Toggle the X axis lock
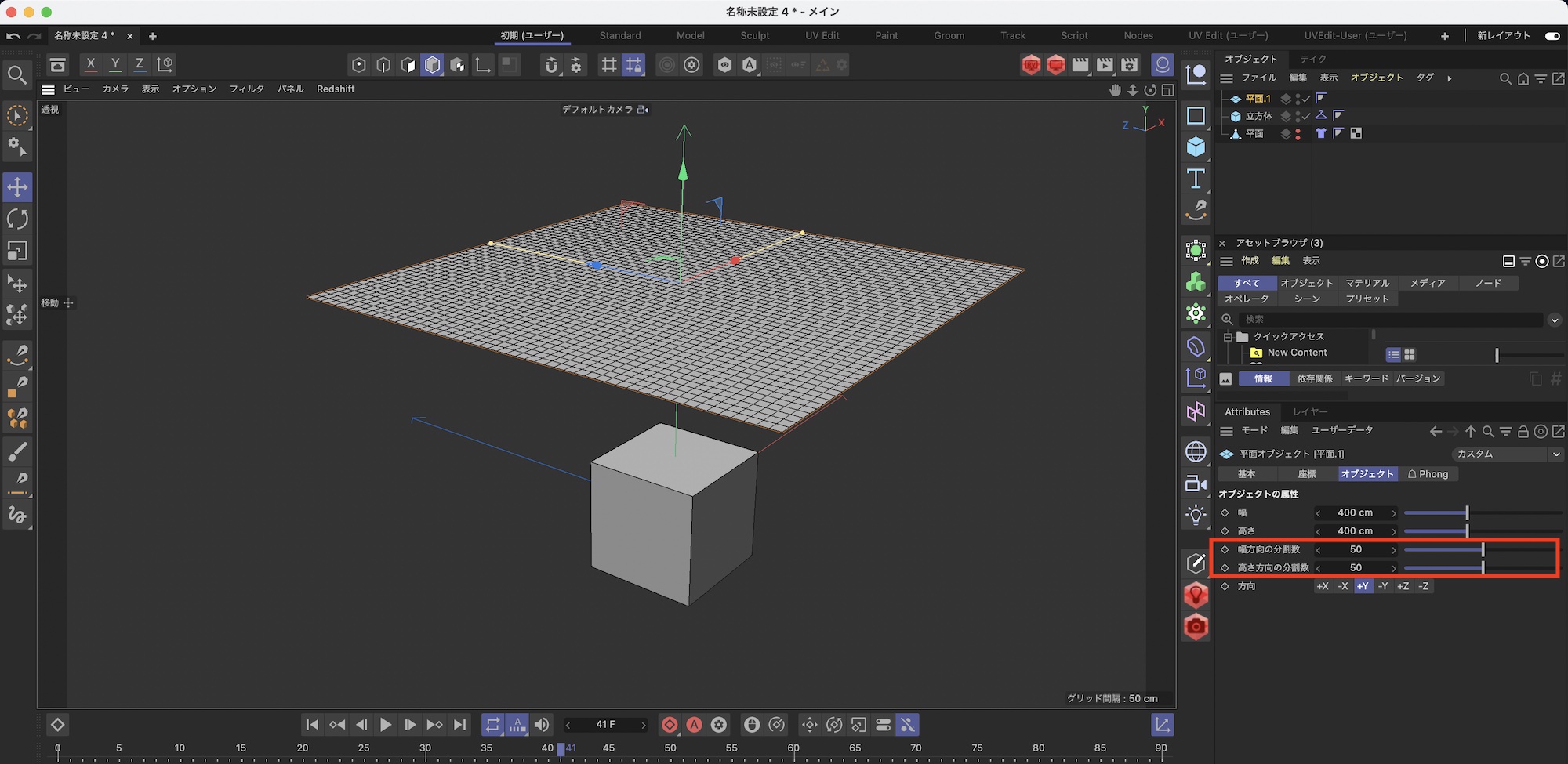This screenshot has height=764, width=1568. click(x=91, y=64)
